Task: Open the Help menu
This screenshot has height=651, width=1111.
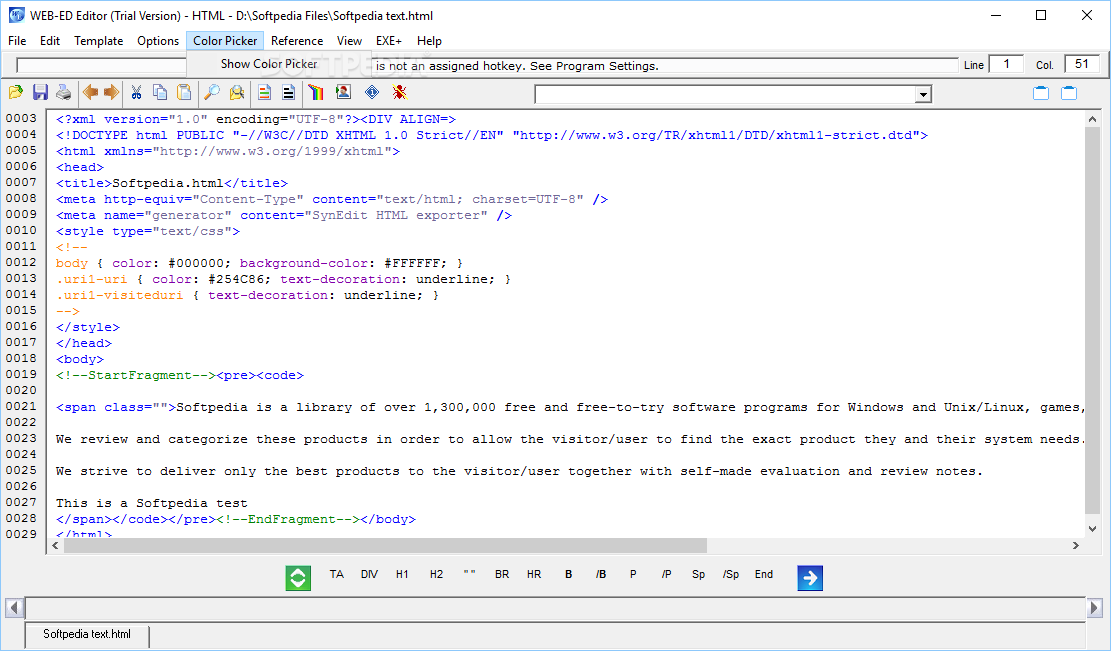Action: pyautogui.click(x=429, y=41)
